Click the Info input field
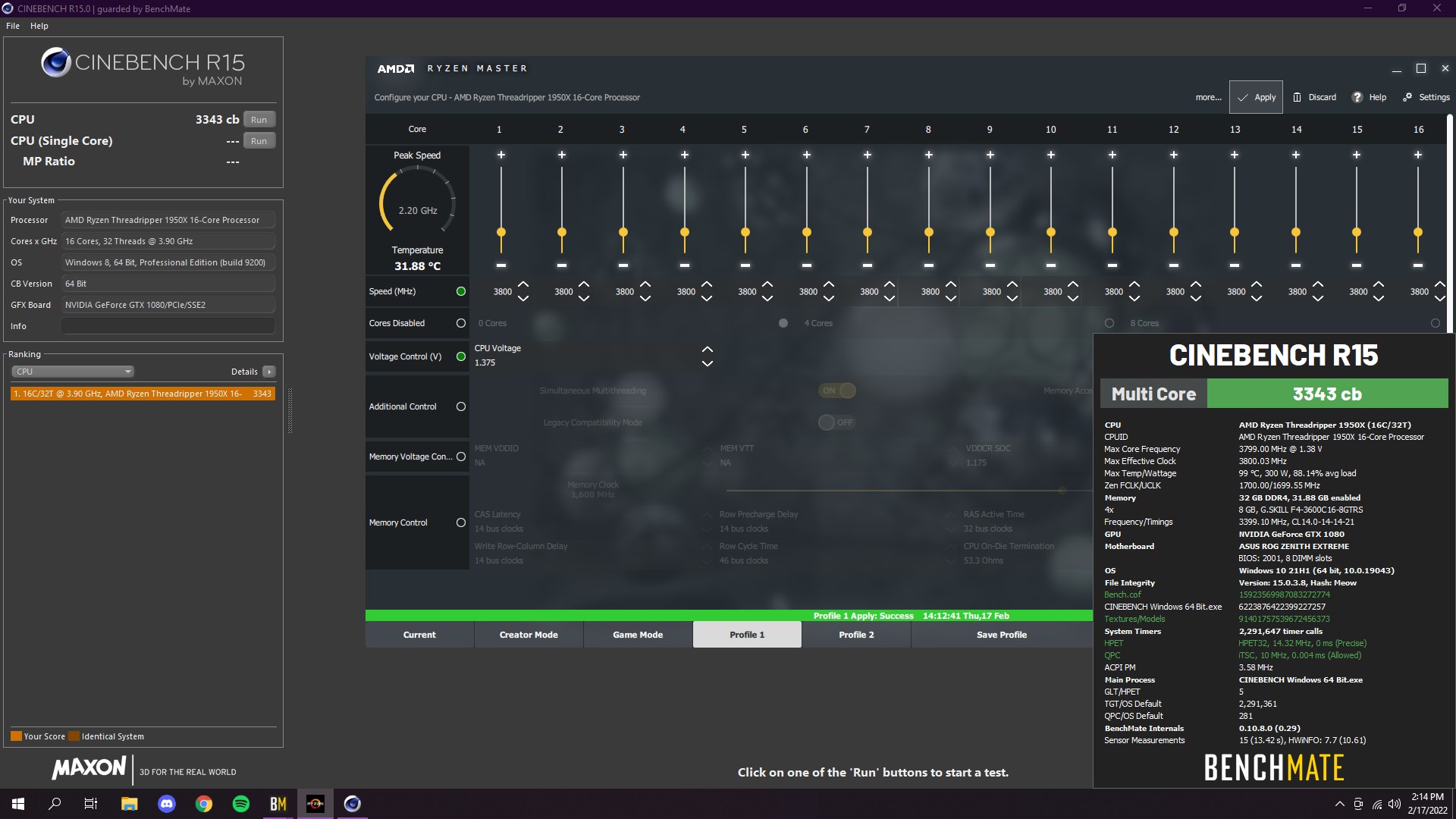This screenshot has height=819, width=1456. click(168, 326)
